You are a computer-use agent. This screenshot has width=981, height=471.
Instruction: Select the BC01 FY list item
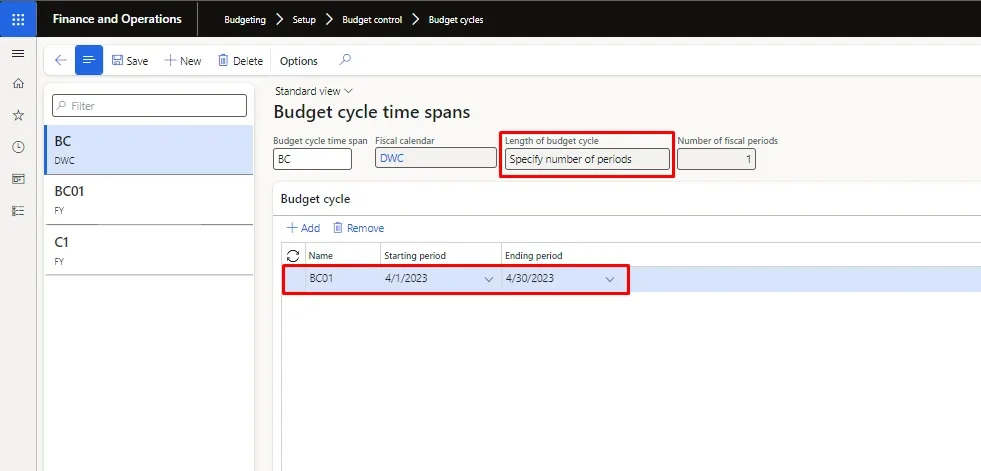coord(149,200)
